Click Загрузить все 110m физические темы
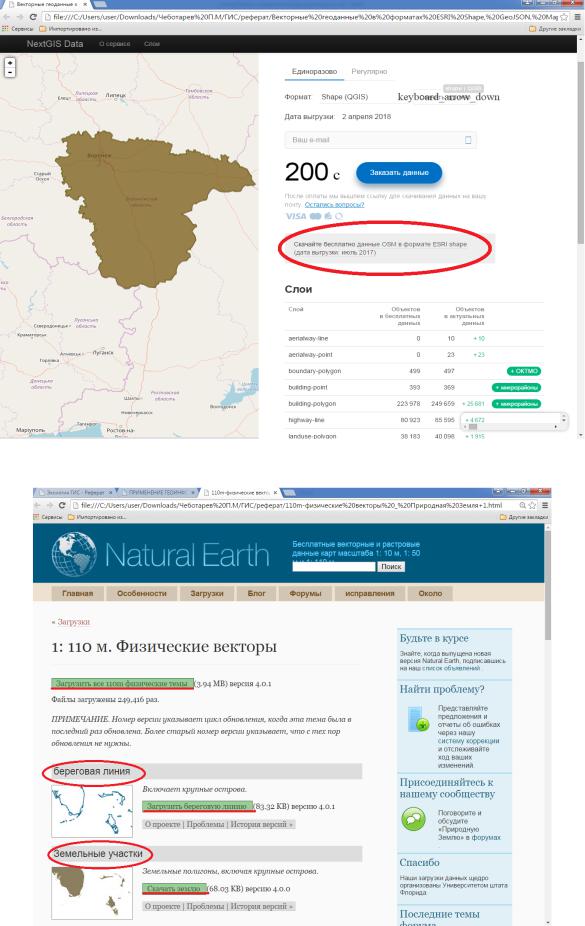The height and width of the screenshot is (926, 585). (122, 683)
